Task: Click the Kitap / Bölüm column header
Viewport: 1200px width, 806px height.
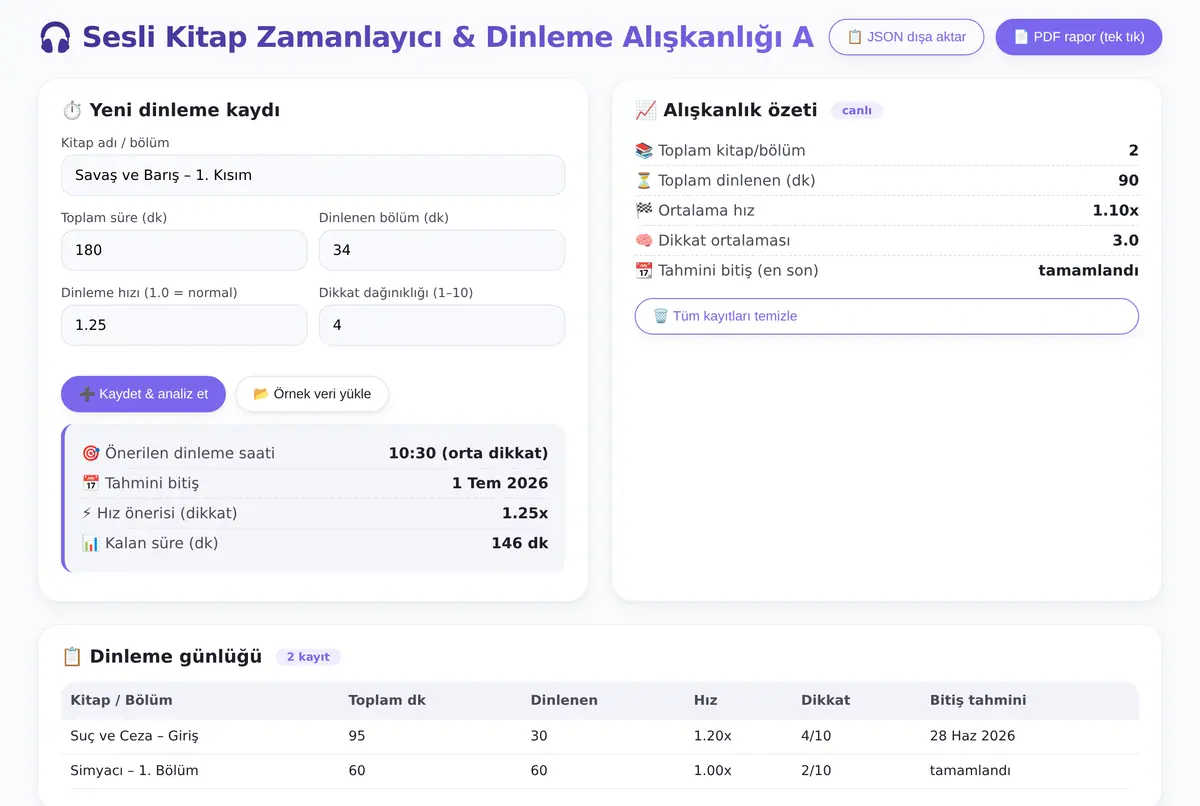Action: [121, 700]
